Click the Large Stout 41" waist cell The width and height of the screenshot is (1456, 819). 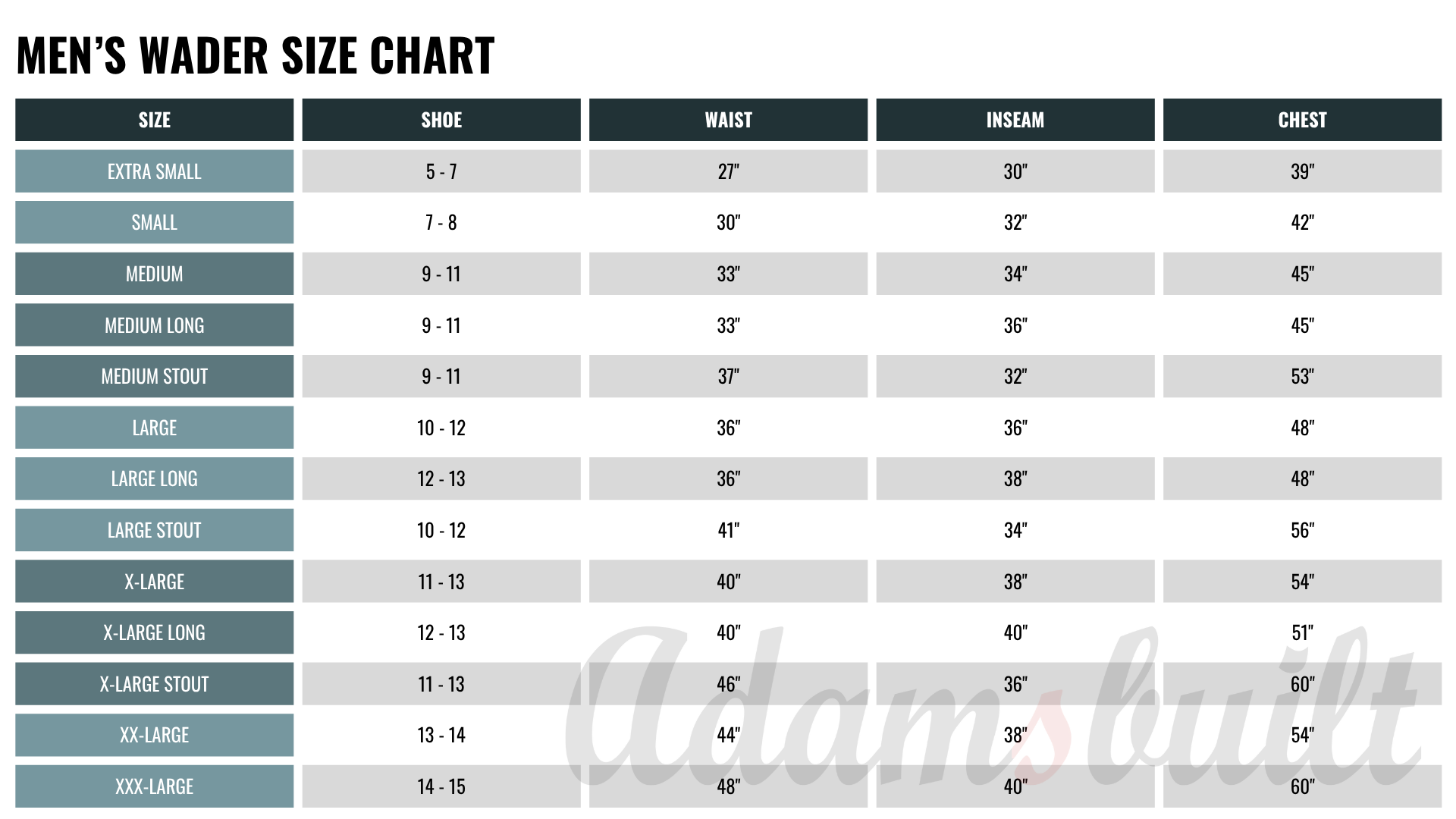728,530
